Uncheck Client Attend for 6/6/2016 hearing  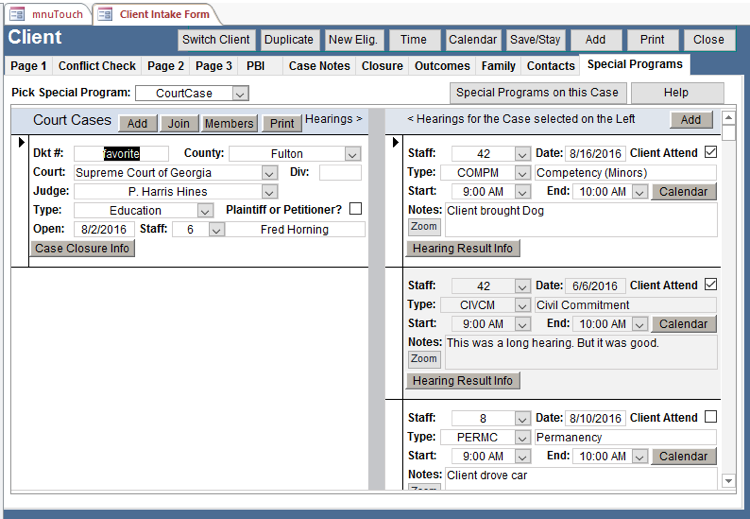coord(711,285)
